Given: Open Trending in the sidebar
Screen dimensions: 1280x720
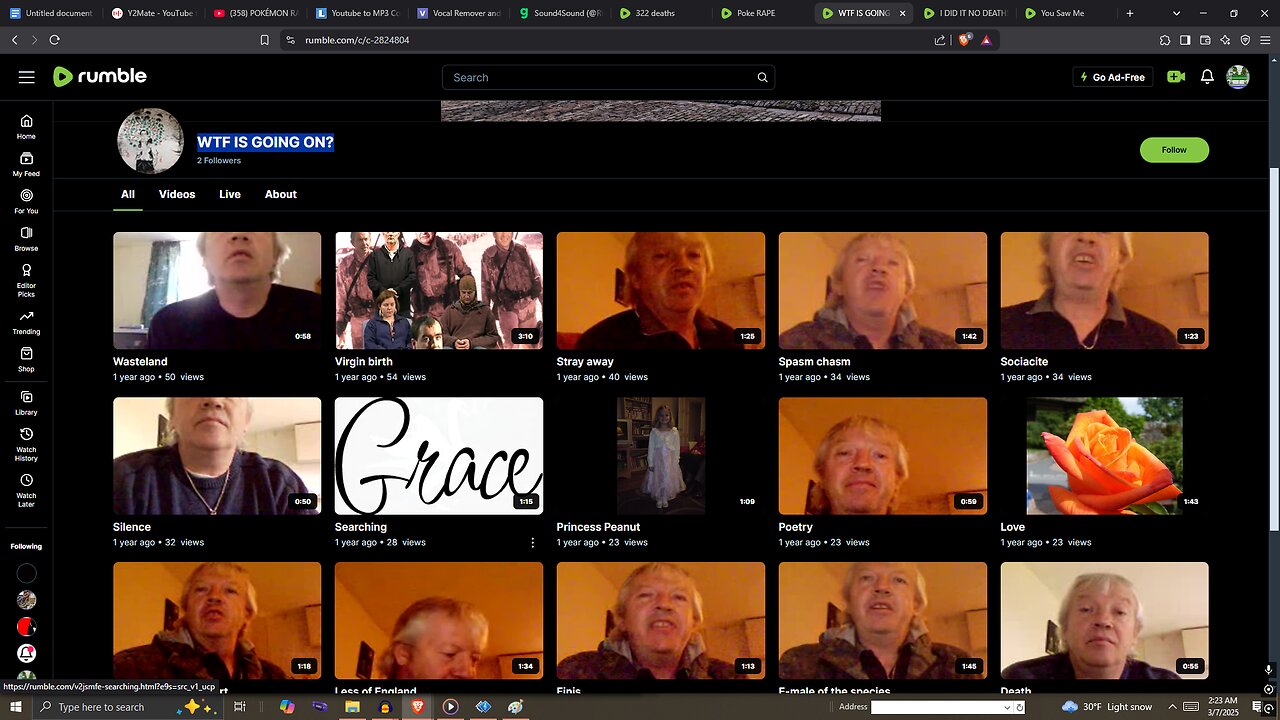Looking at the screenshot, I should (x=26, y=322).
